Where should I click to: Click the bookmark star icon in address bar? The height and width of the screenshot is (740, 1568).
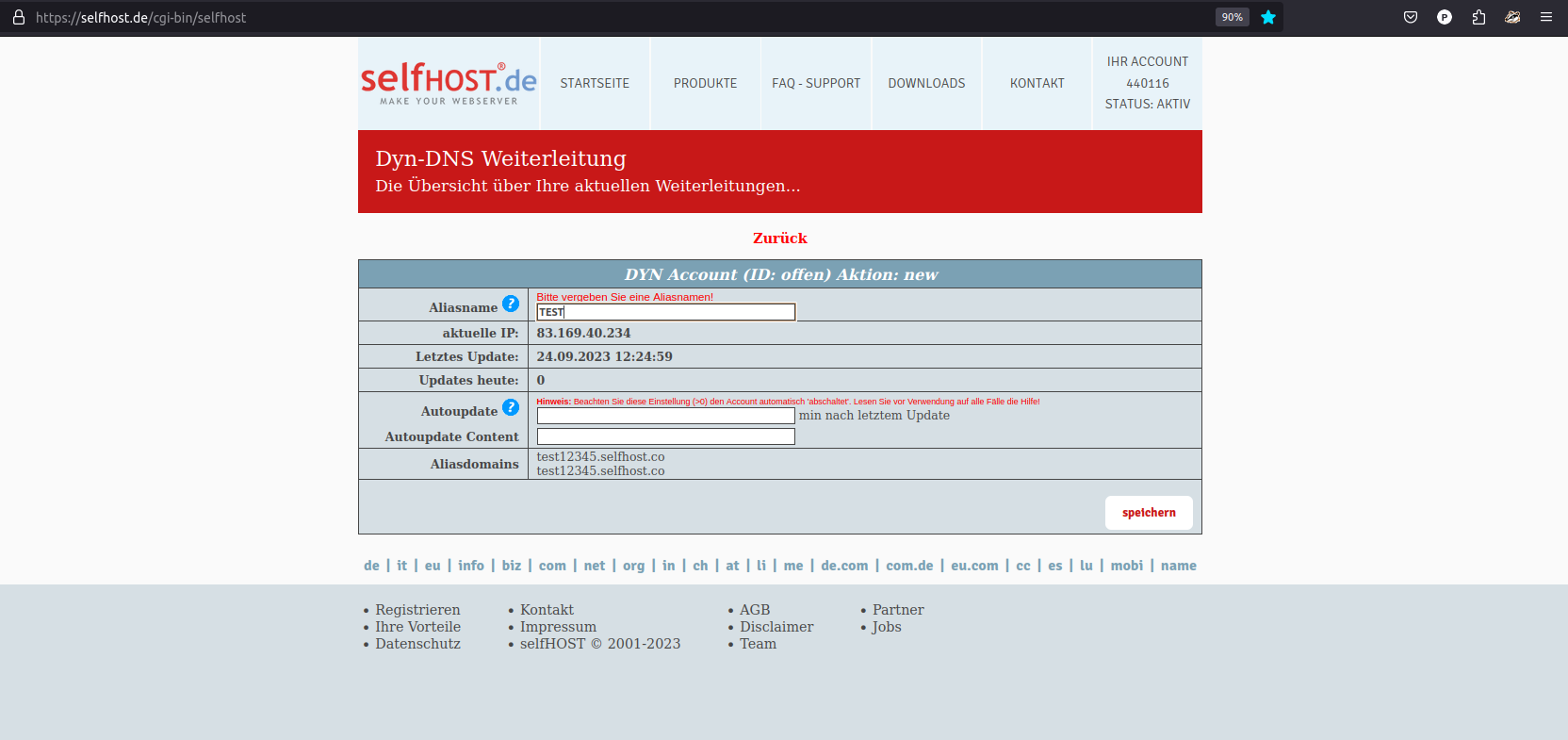[x=1268, y=17]
